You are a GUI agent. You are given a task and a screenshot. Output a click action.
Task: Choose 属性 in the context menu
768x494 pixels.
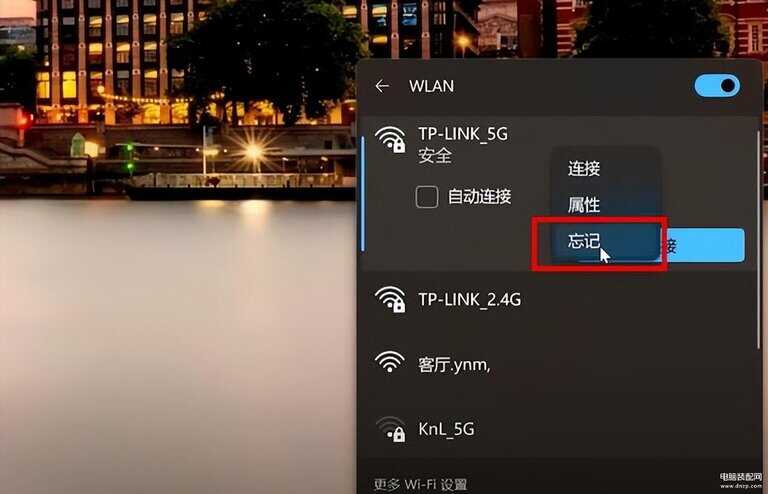tap(584, 205)
